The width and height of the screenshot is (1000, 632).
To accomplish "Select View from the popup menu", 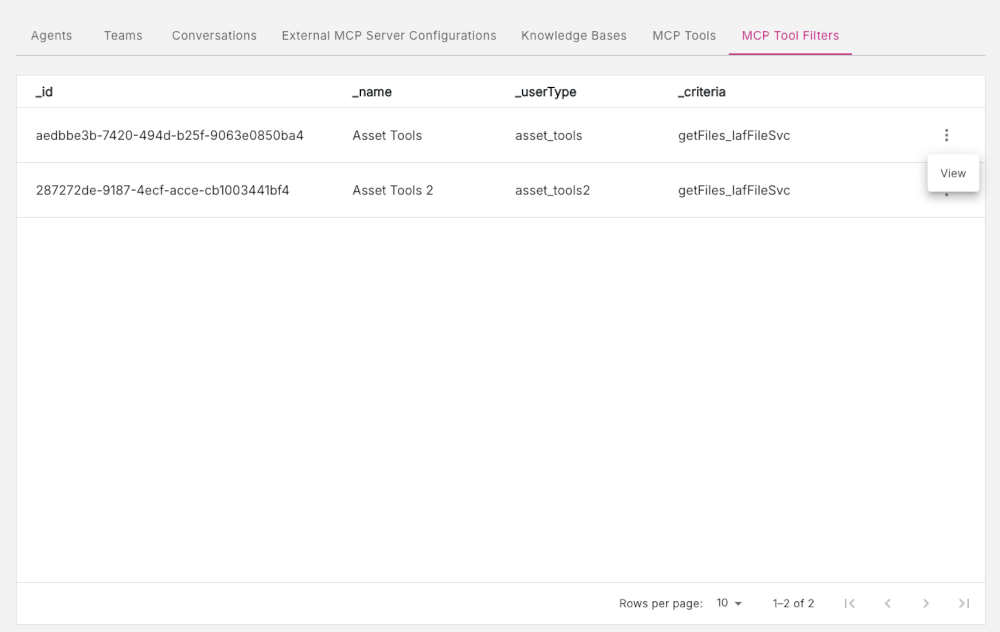I will point(953,173).
